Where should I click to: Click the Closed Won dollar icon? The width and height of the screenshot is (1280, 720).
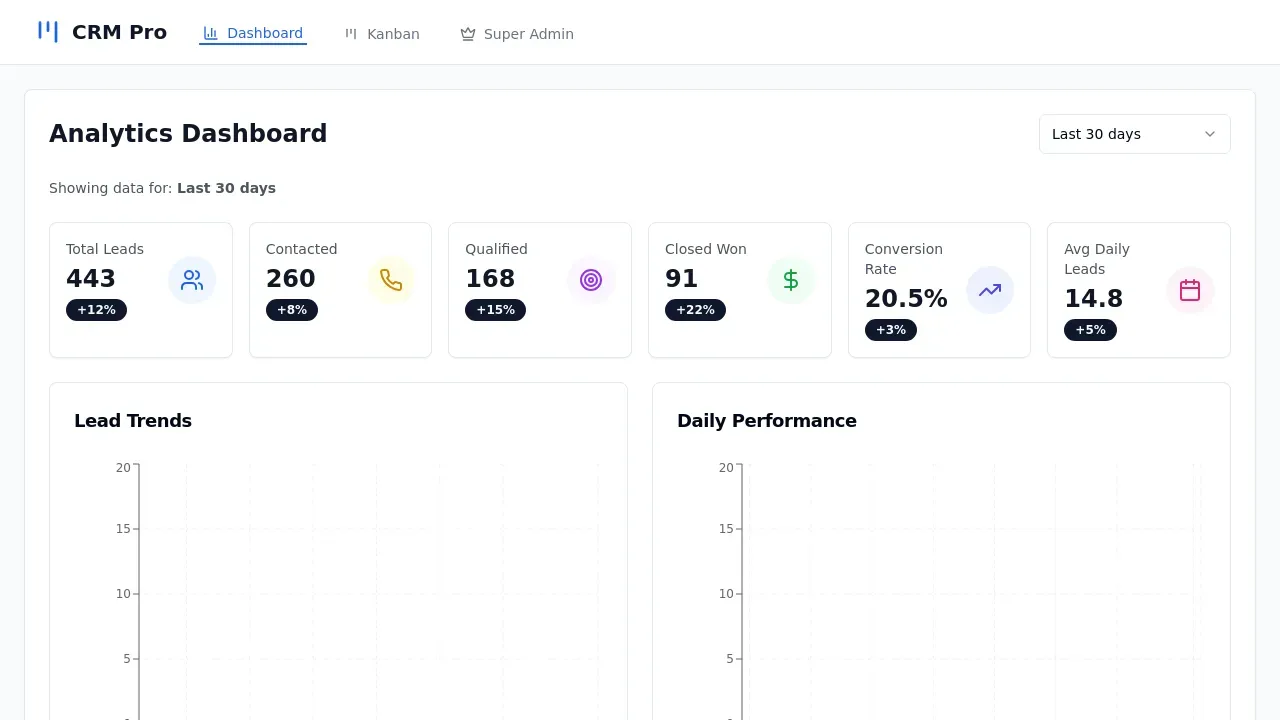[x=791, y=280]
